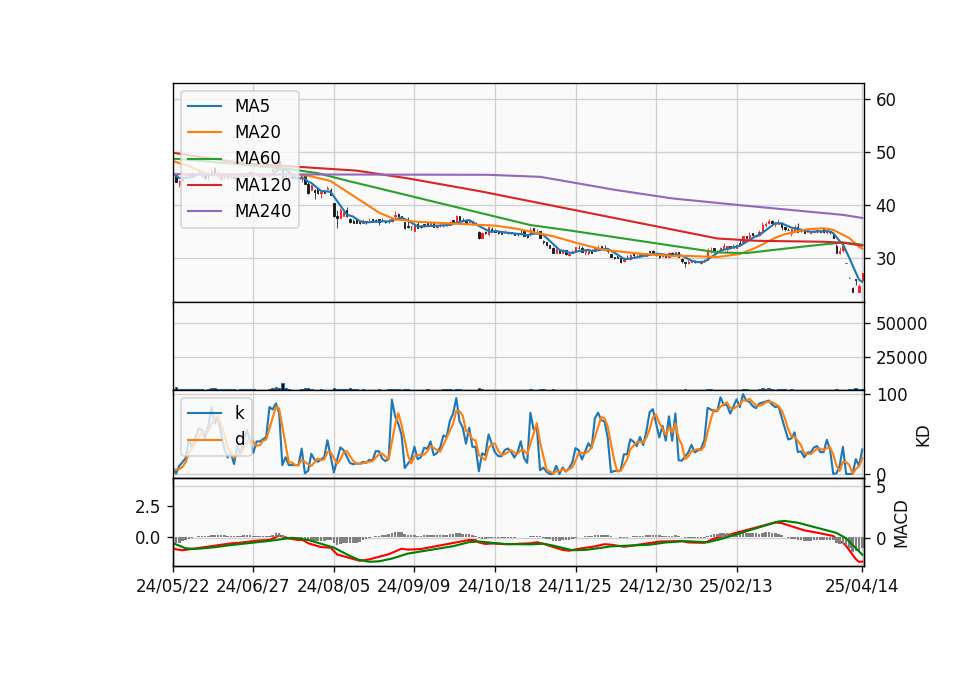
Task: Click the 24/12/30 date axis label
Action: [656, 586]
